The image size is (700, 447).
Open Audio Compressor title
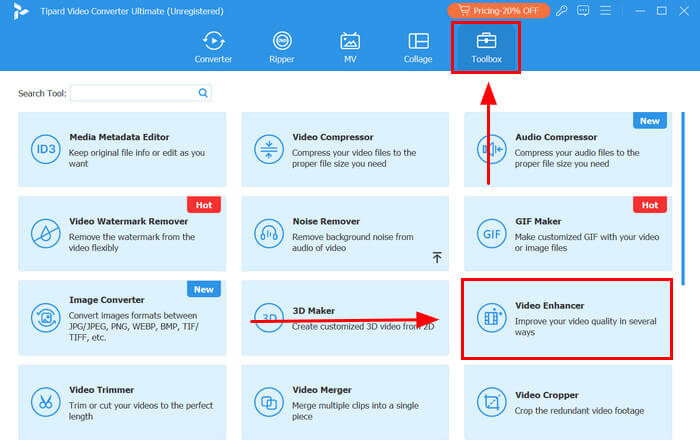556,137
